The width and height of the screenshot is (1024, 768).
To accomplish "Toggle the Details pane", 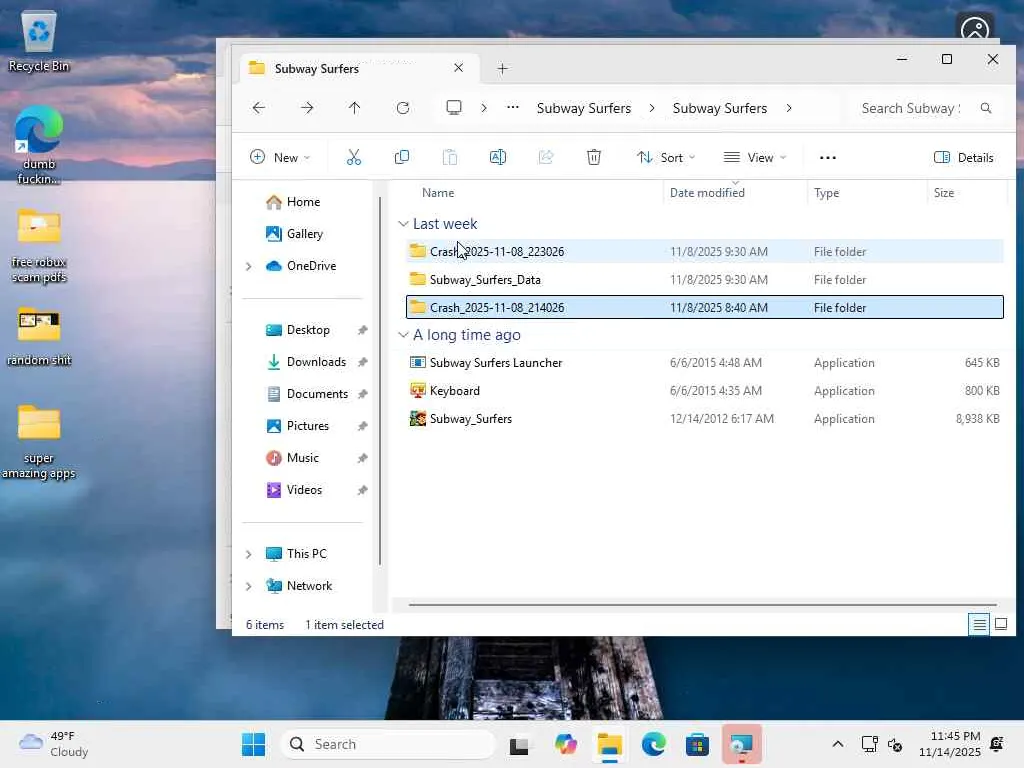I will (x=963, y=157).
